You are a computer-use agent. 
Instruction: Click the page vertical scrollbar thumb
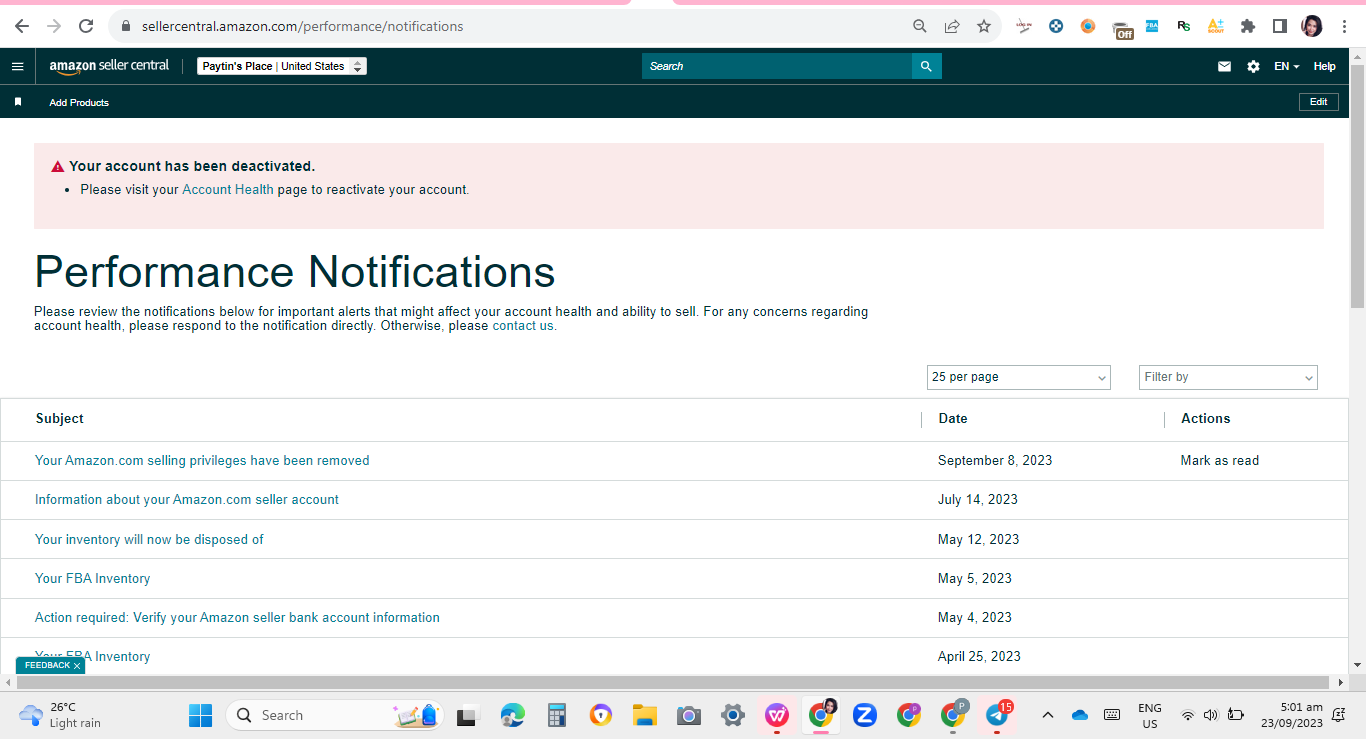coord(1357,185)
